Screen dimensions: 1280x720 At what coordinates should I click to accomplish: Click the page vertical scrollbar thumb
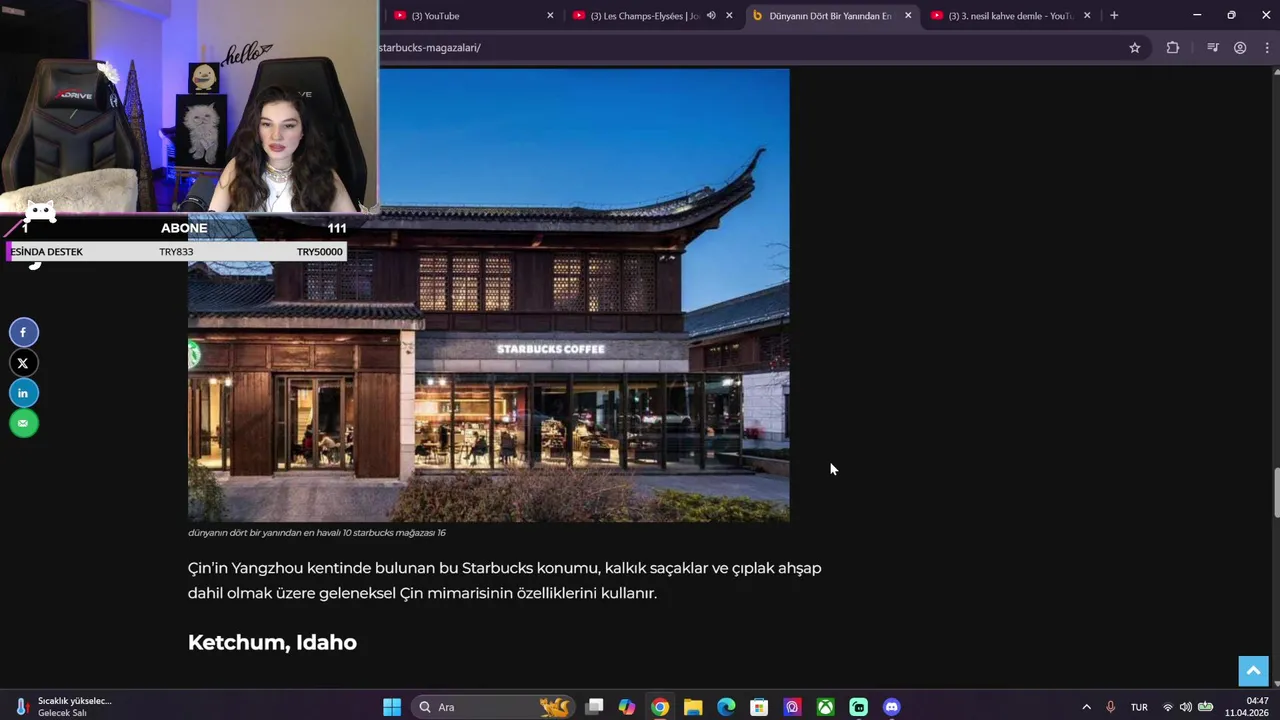[1275, 492]
